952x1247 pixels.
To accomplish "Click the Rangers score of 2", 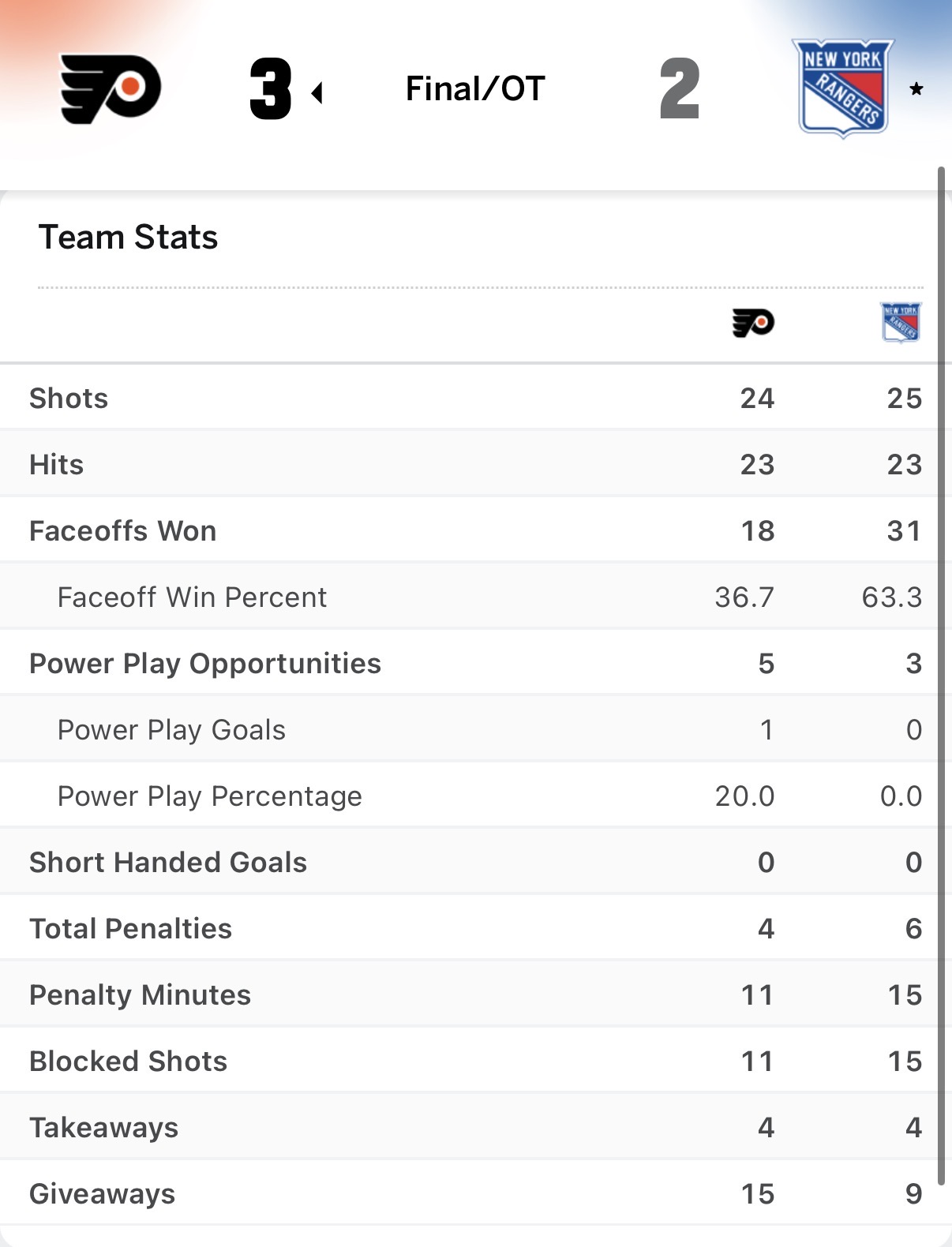I will [680, 89].
